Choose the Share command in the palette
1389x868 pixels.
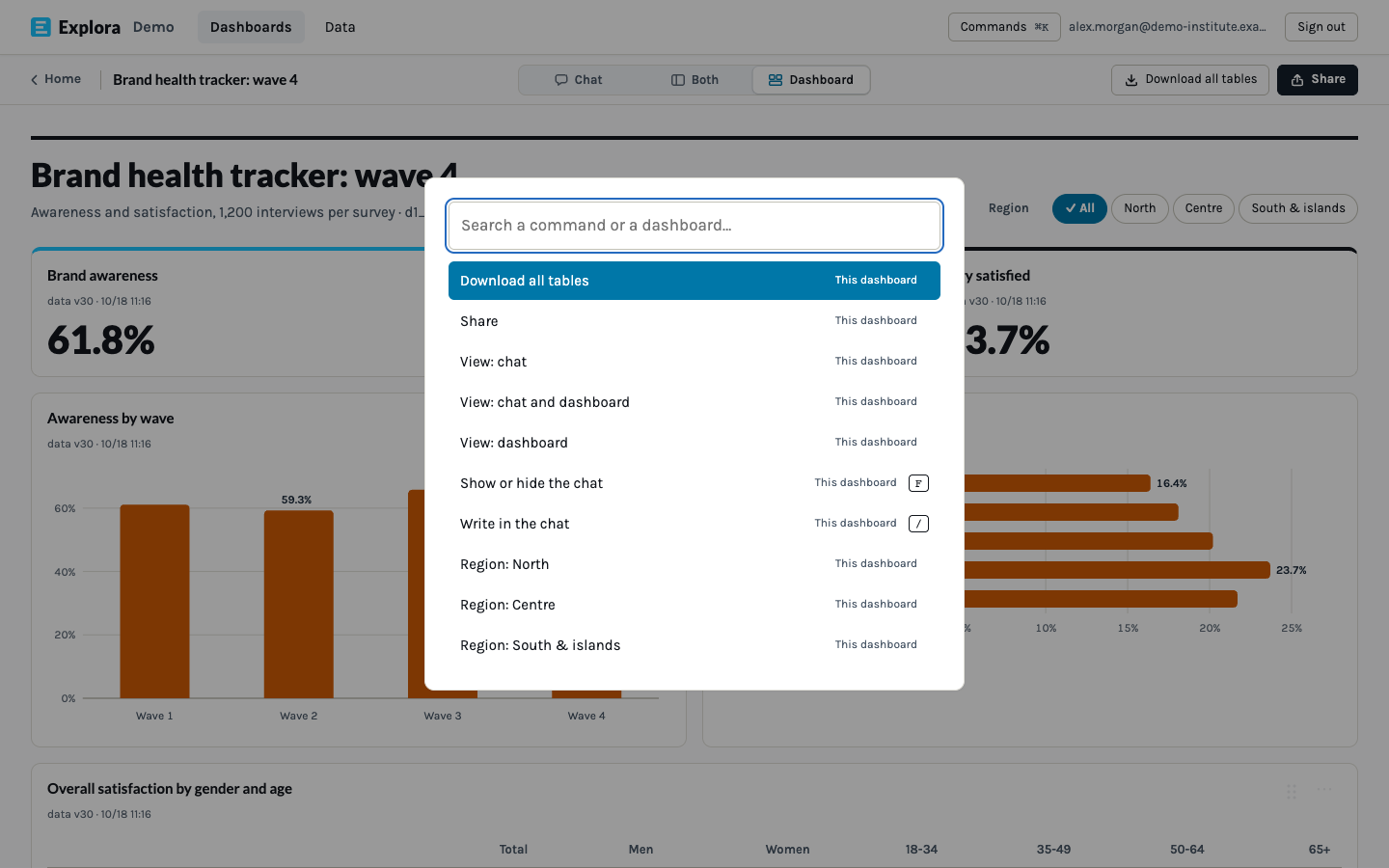pos(694,321)
